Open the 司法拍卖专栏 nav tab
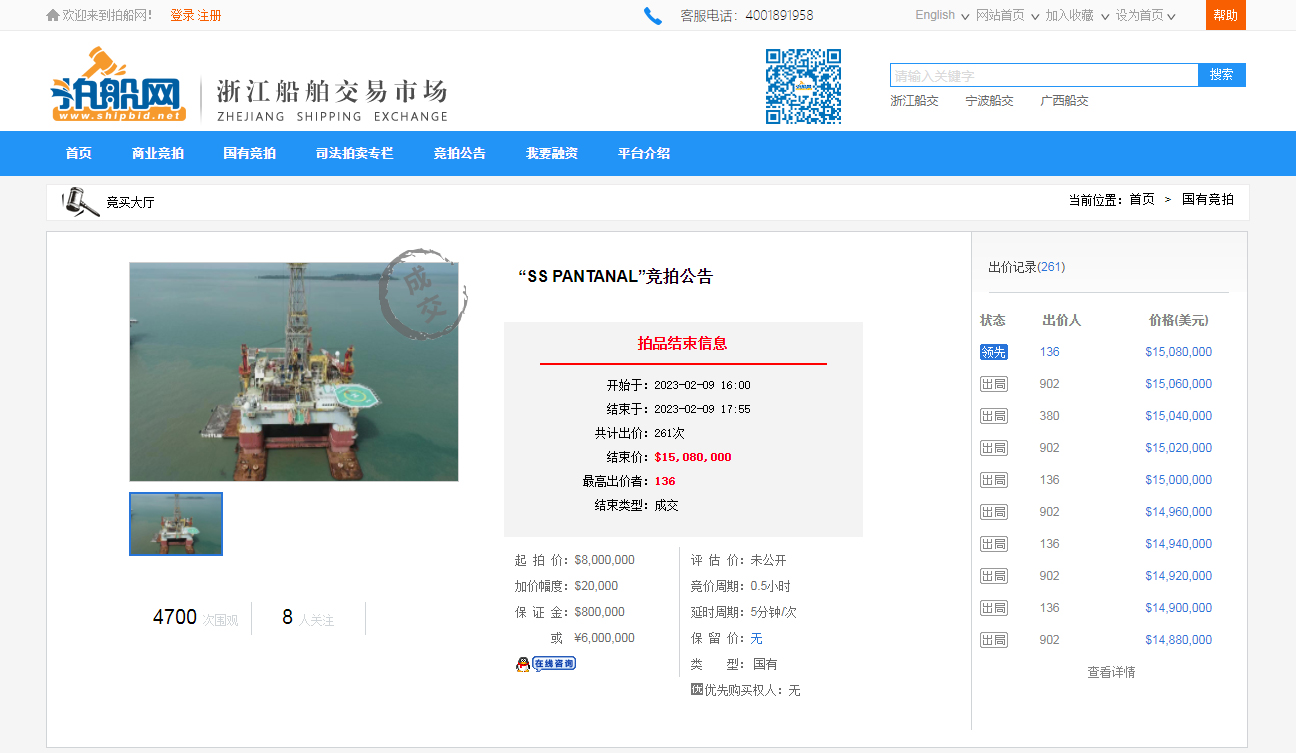 [354, 153]
